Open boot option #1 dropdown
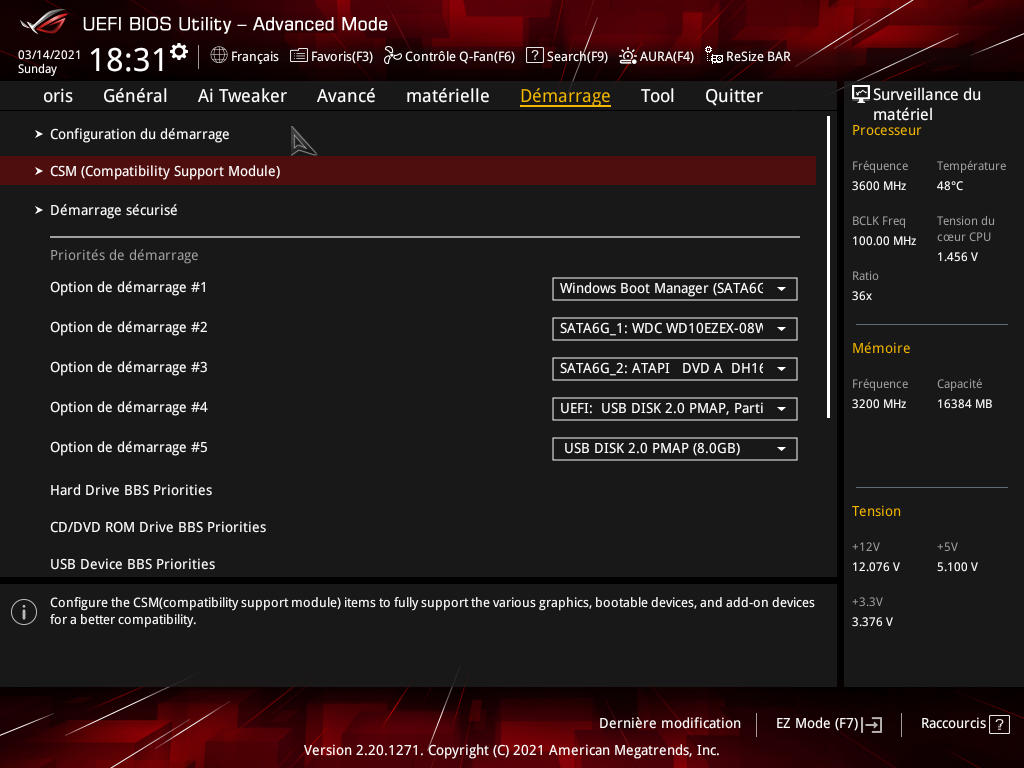Viewport: 1024px width, 768px height. [x=675, y=289]
